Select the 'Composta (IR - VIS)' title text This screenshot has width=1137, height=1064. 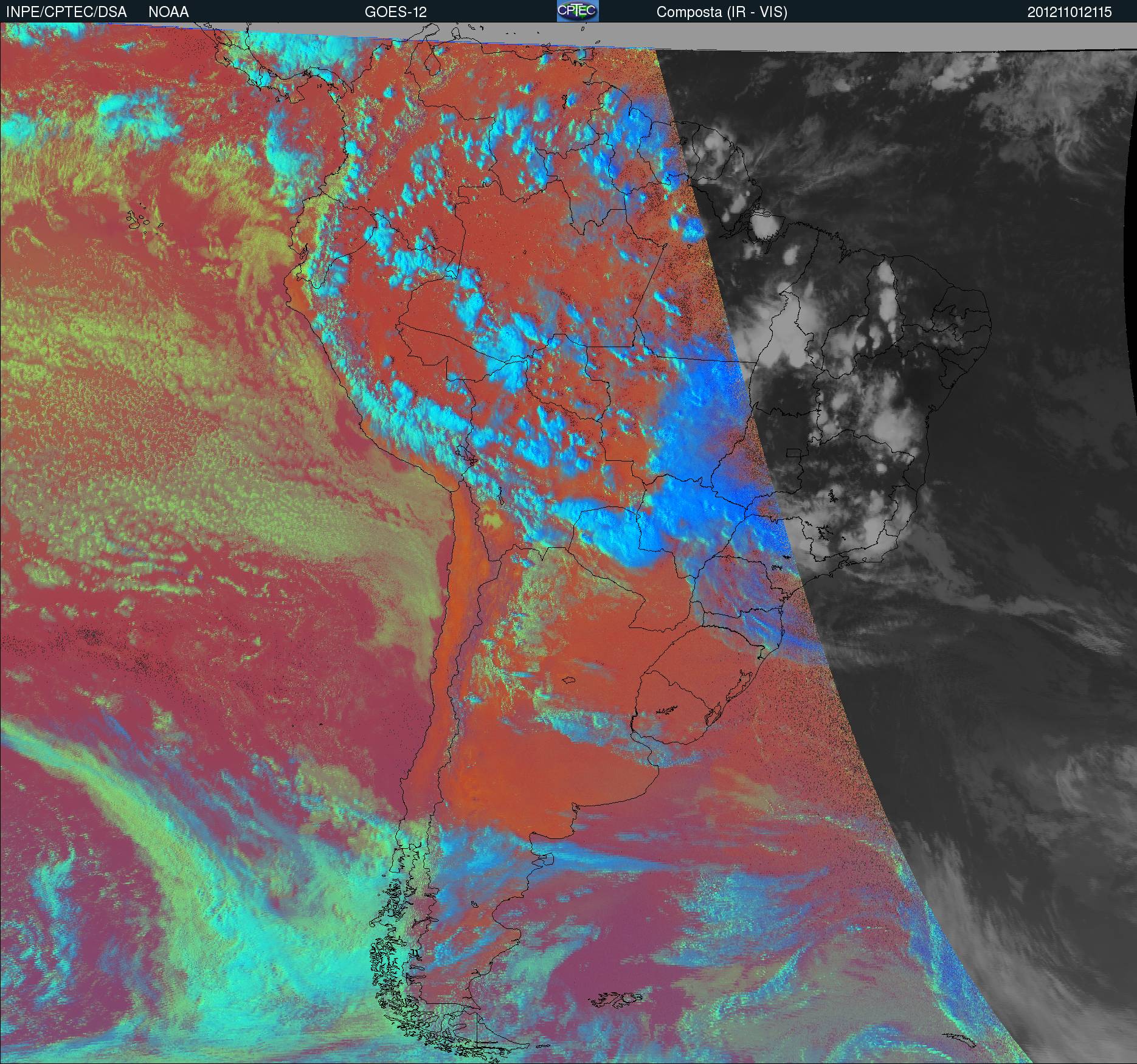722,13
